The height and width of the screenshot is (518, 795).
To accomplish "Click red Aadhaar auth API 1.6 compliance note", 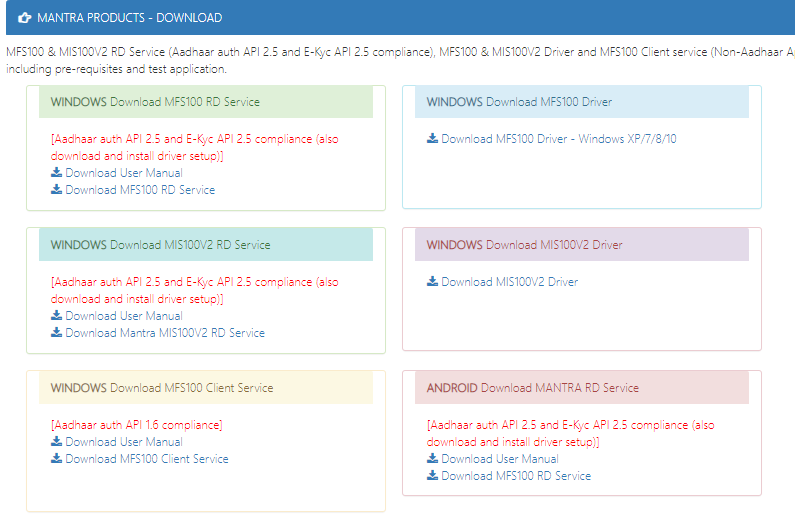I will coord(136,425).
